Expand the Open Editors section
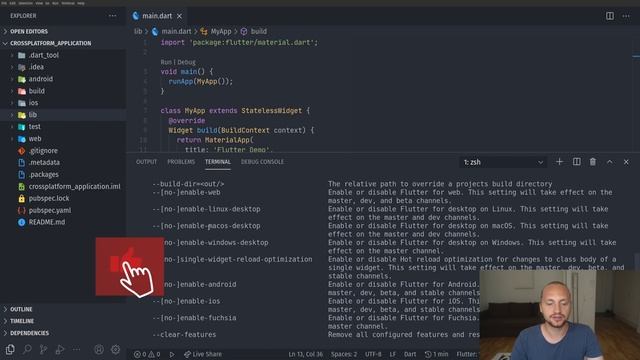640x360 pixels. [63, 31]
